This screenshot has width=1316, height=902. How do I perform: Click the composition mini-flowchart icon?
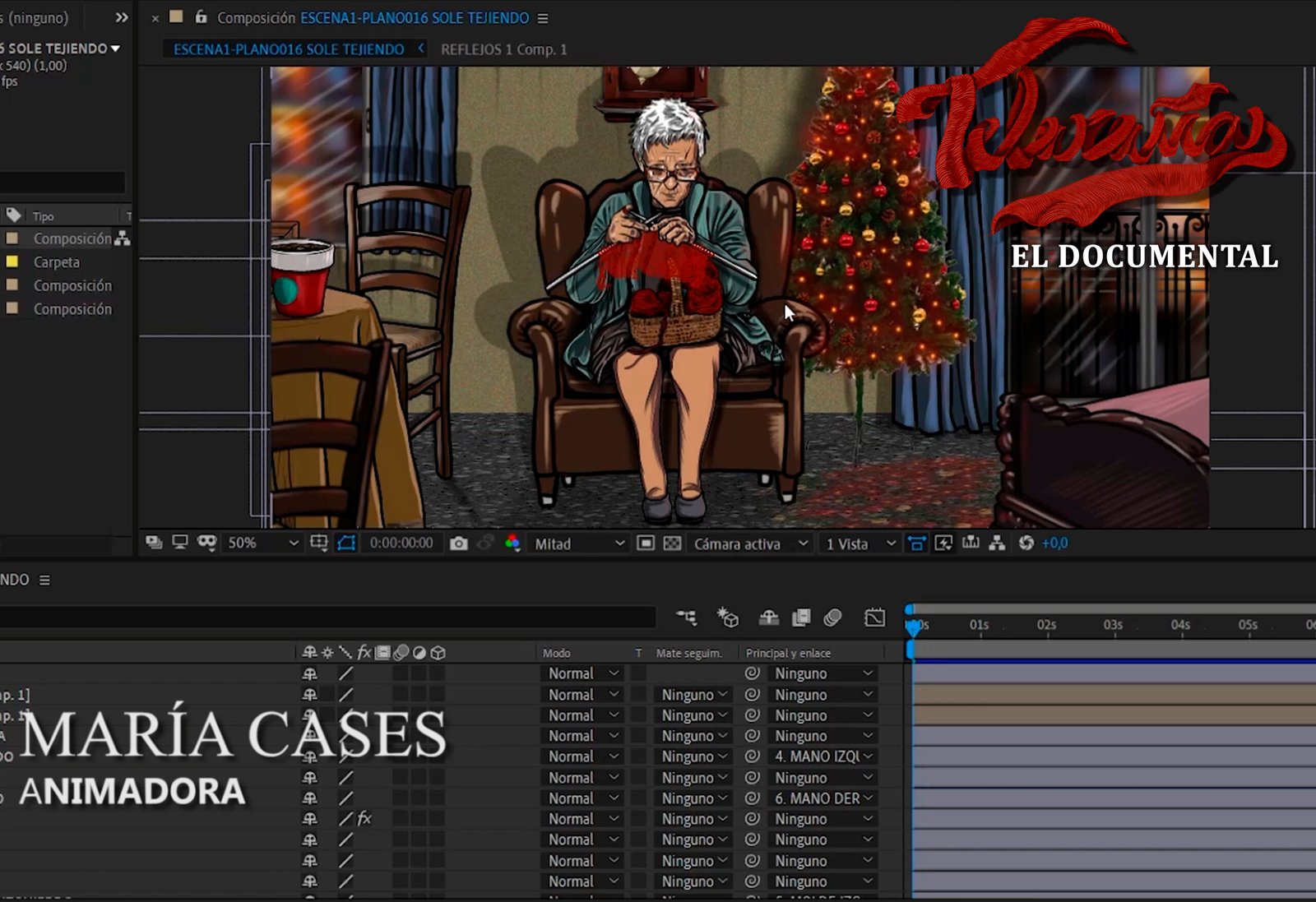coord(686,618)
